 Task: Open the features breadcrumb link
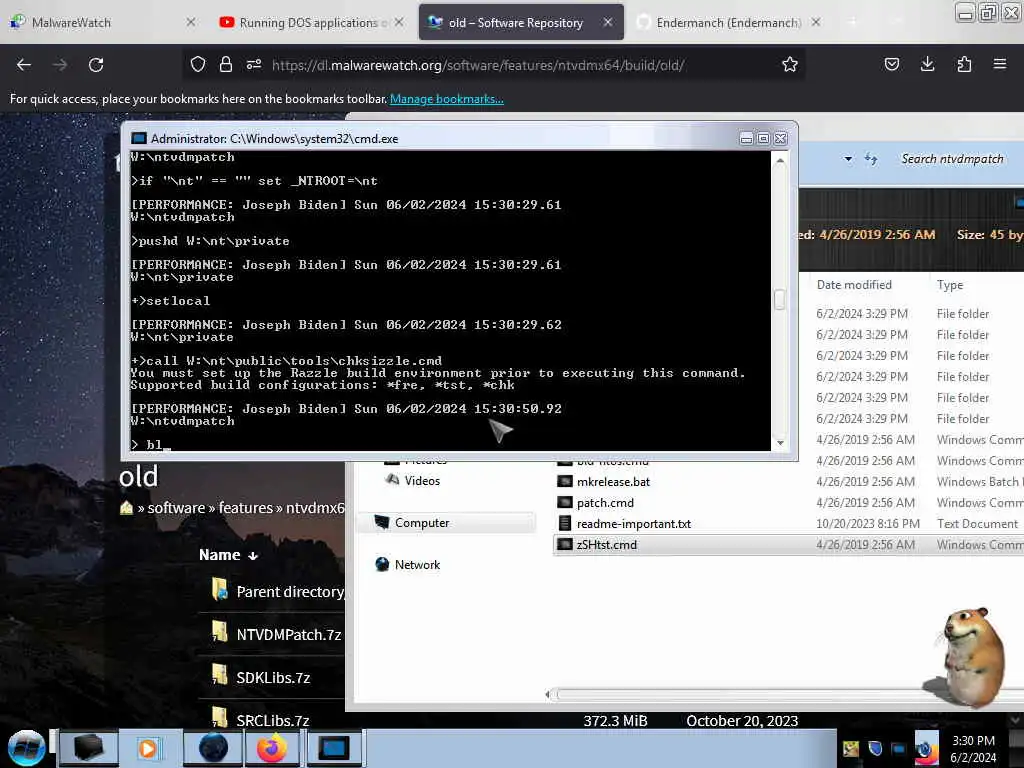tap(246, 507)
